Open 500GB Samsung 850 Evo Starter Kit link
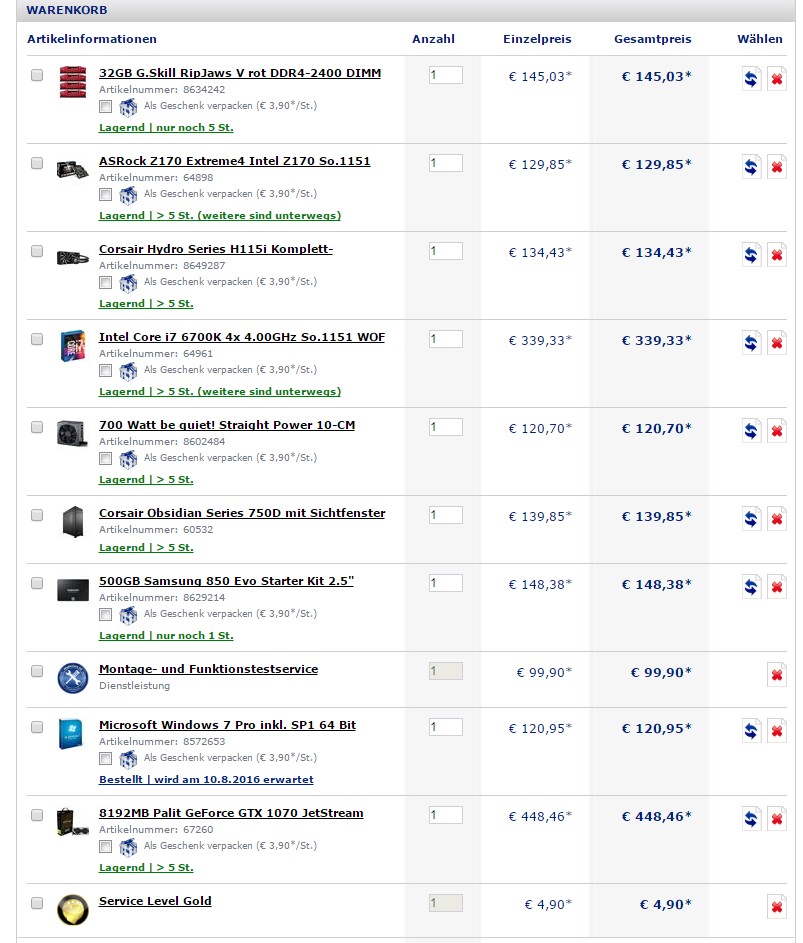This screenshot has height=943, width=803. (x=226, y=581)
